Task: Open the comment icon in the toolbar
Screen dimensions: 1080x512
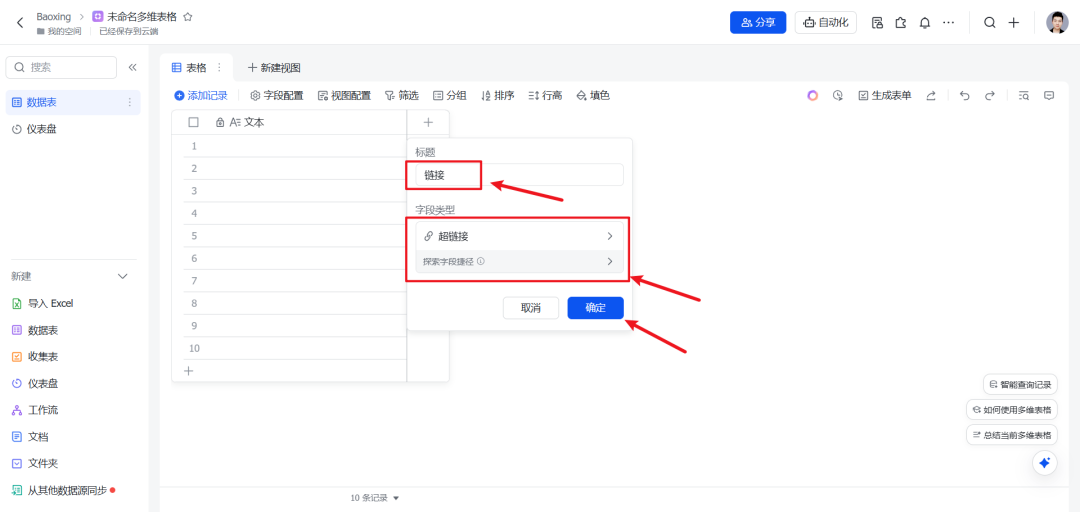Action: pos(1049,96)
